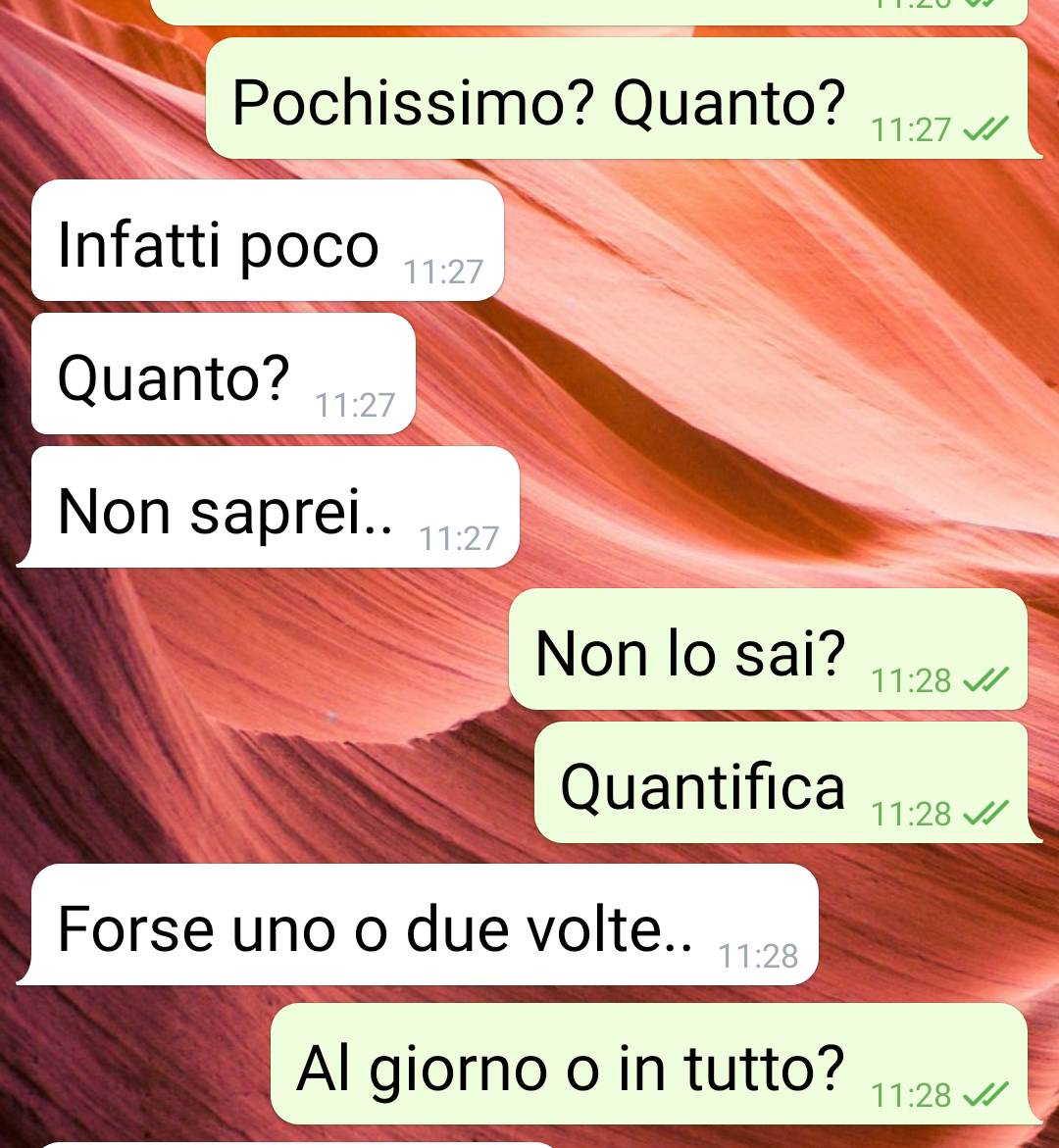This screenshot has height=1148, width=1059.
Task: Tap the read receipt ticks on "Non lo sai?"
Action: pos(985,681)
